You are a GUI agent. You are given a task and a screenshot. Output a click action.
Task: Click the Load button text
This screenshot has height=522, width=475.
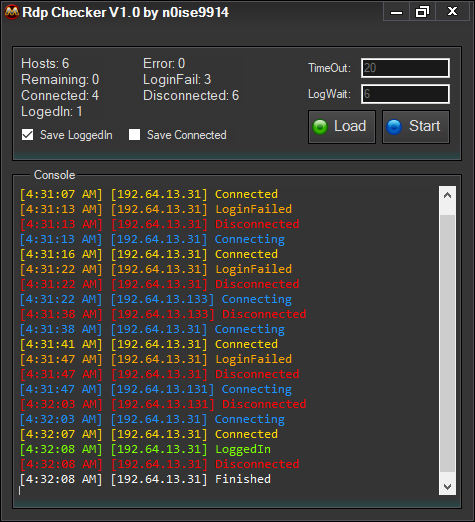[x=350, y=126]
